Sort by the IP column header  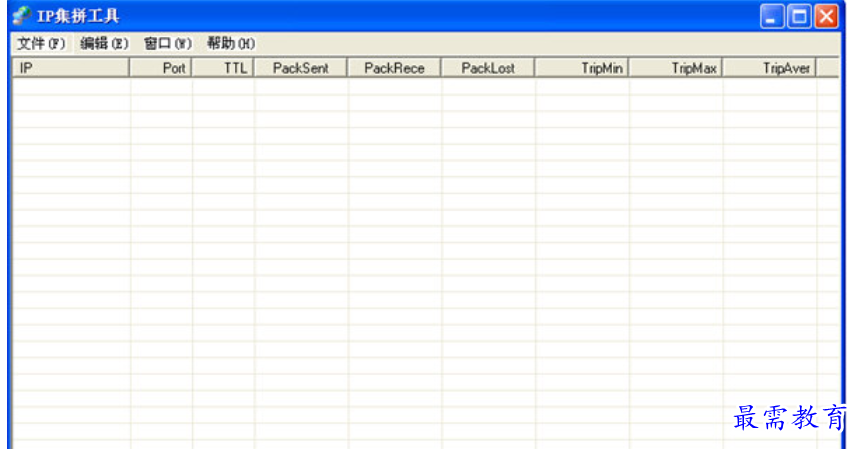click(x=71, y=68)
